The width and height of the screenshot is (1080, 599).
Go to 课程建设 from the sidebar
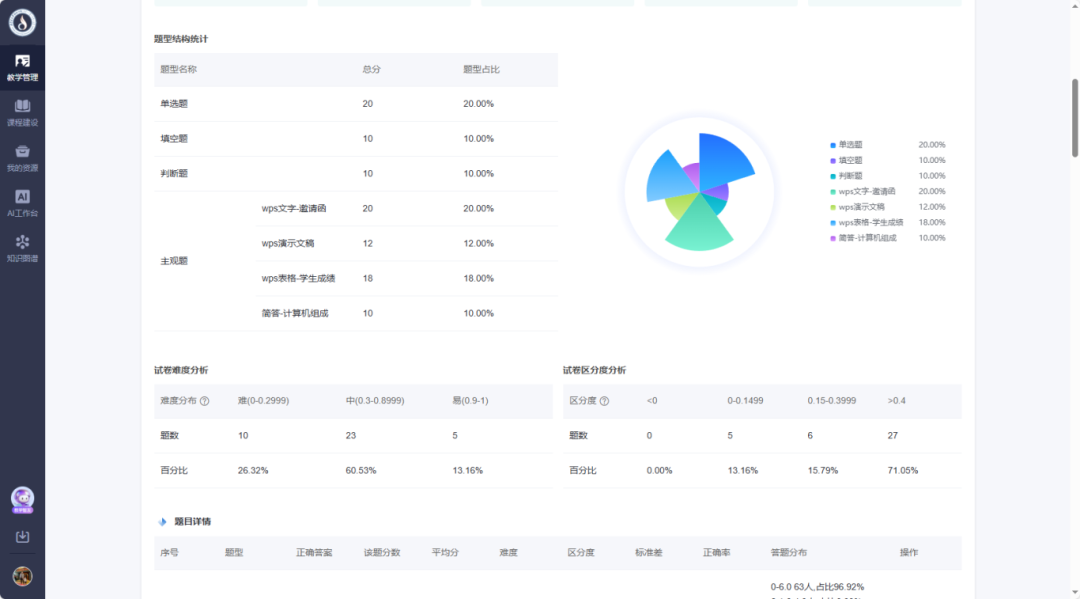(22, 112)
